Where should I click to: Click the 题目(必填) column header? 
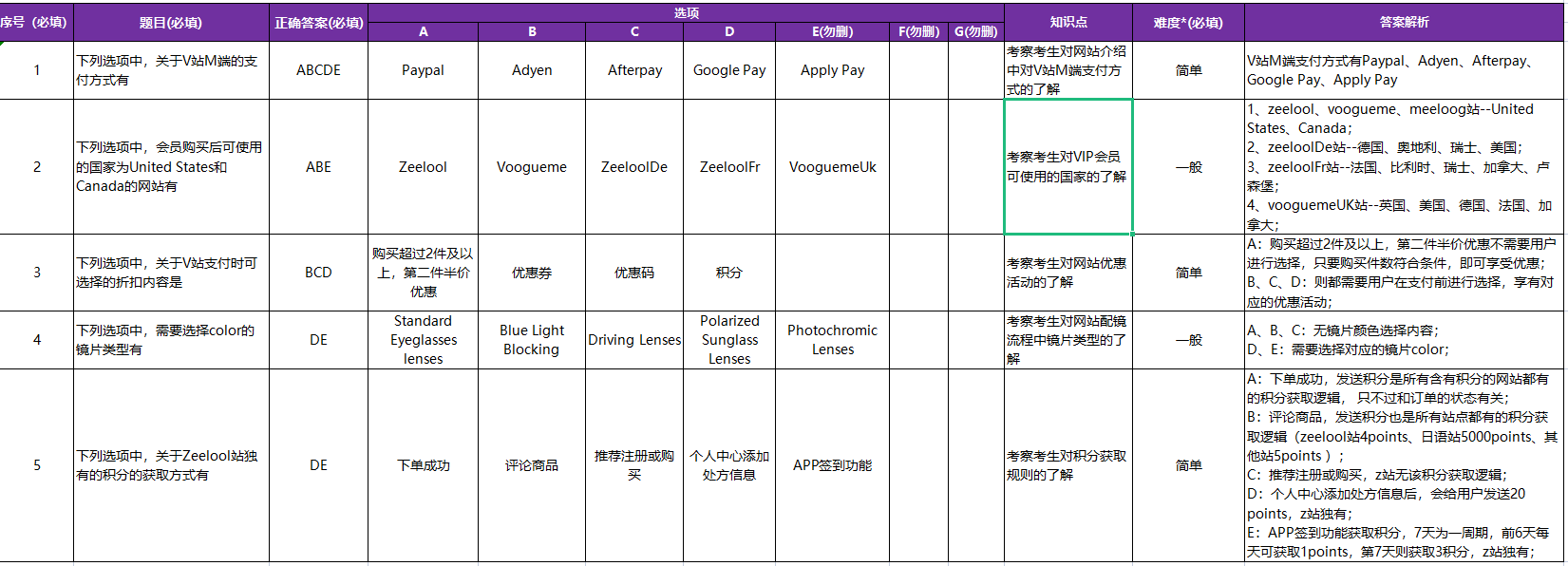click(x=171, y=23)
